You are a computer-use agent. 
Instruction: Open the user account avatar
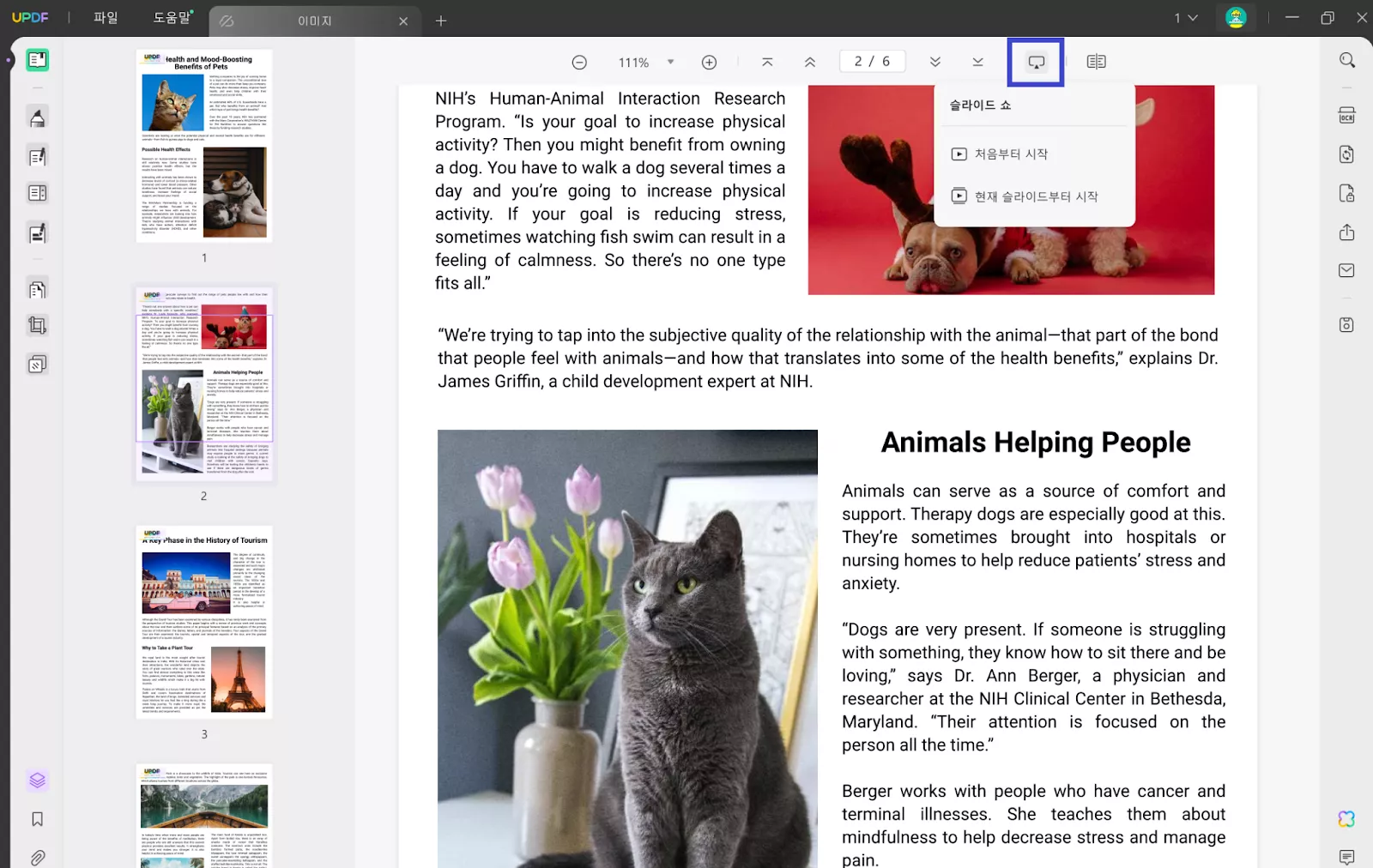point(1236,18)
